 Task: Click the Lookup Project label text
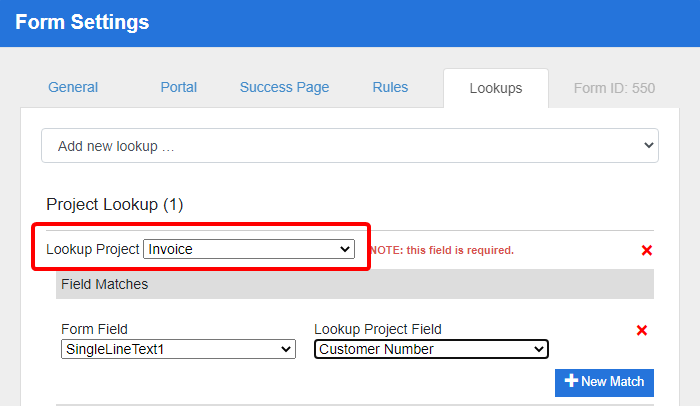[x=93, y=249]
